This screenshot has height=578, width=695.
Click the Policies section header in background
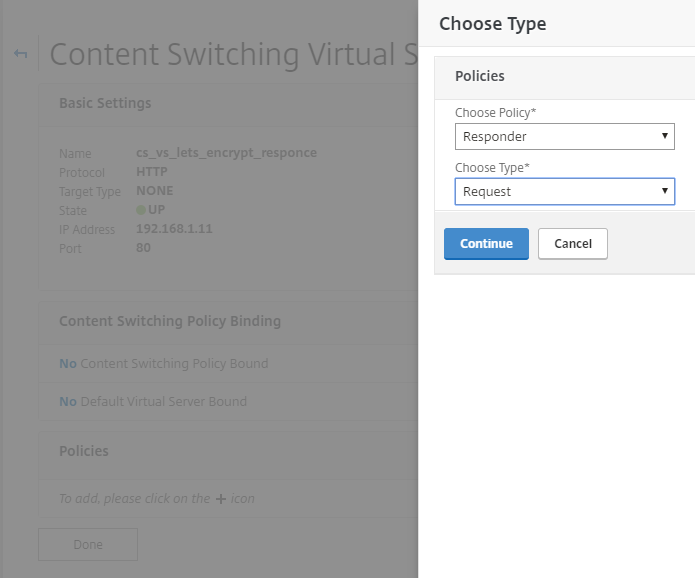point(84,451)
